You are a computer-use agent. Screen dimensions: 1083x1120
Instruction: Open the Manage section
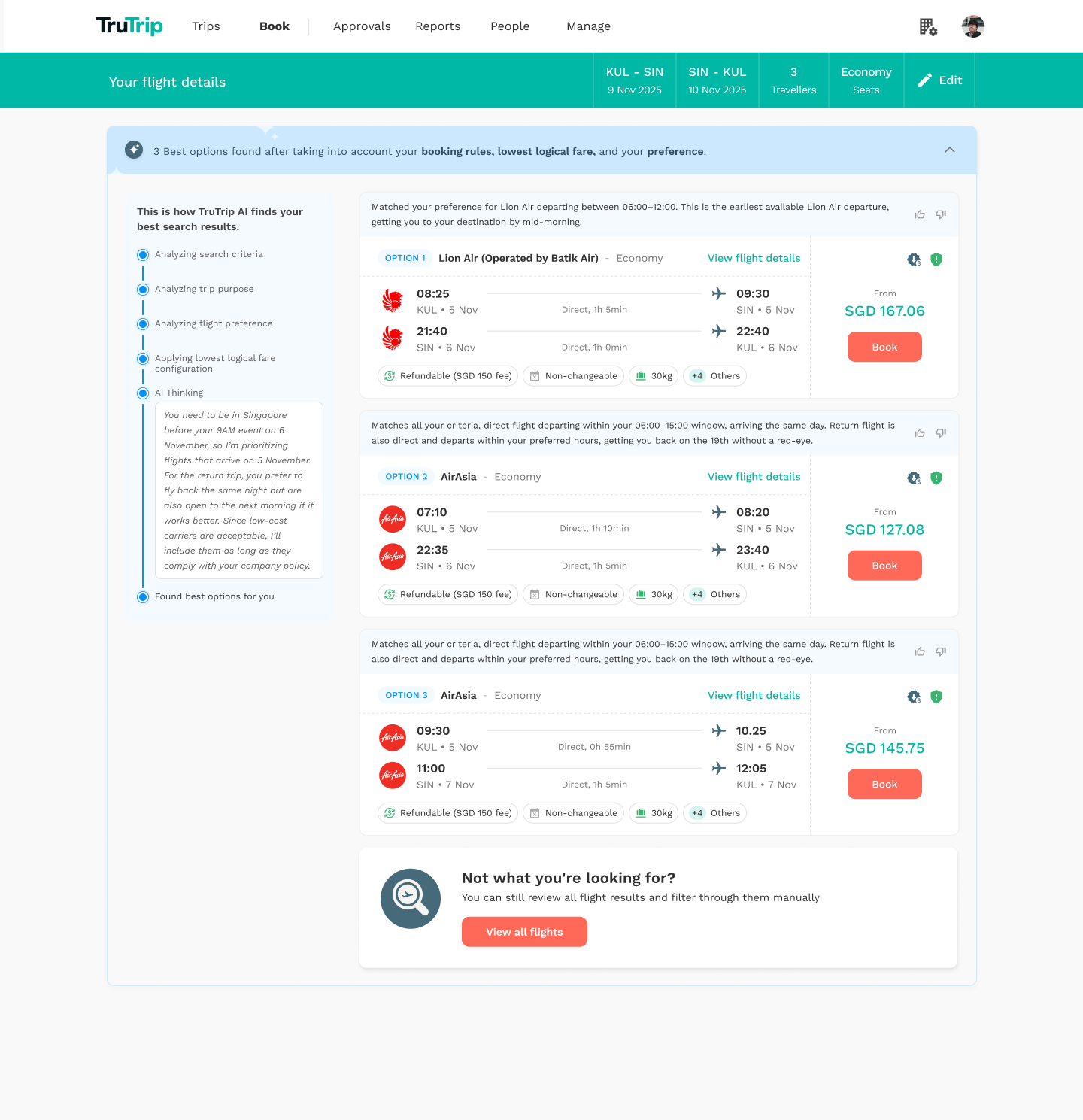coord(588,26)
